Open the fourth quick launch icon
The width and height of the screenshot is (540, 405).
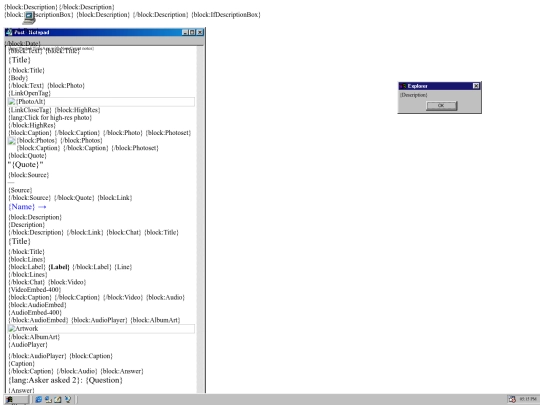(68, 399)
